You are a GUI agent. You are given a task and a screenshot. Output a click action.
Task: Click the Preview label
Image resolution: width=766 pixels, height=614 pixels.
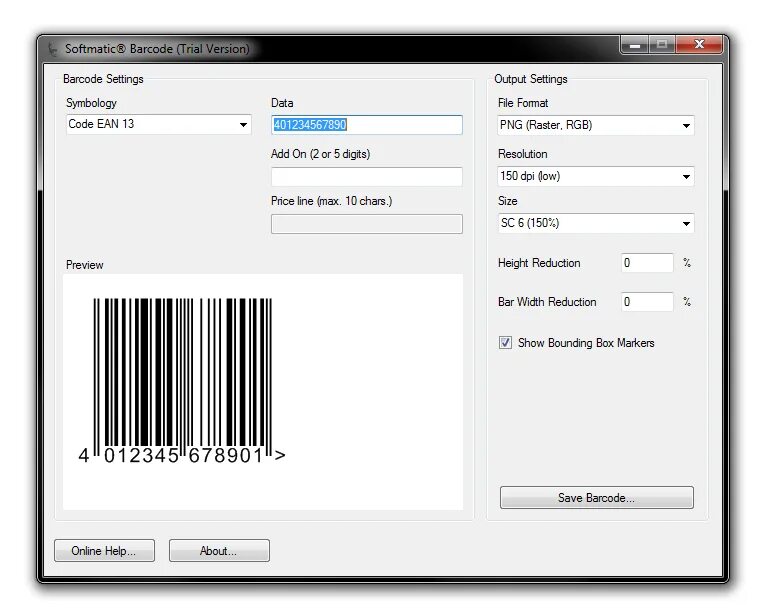click(x=85, y=265)
